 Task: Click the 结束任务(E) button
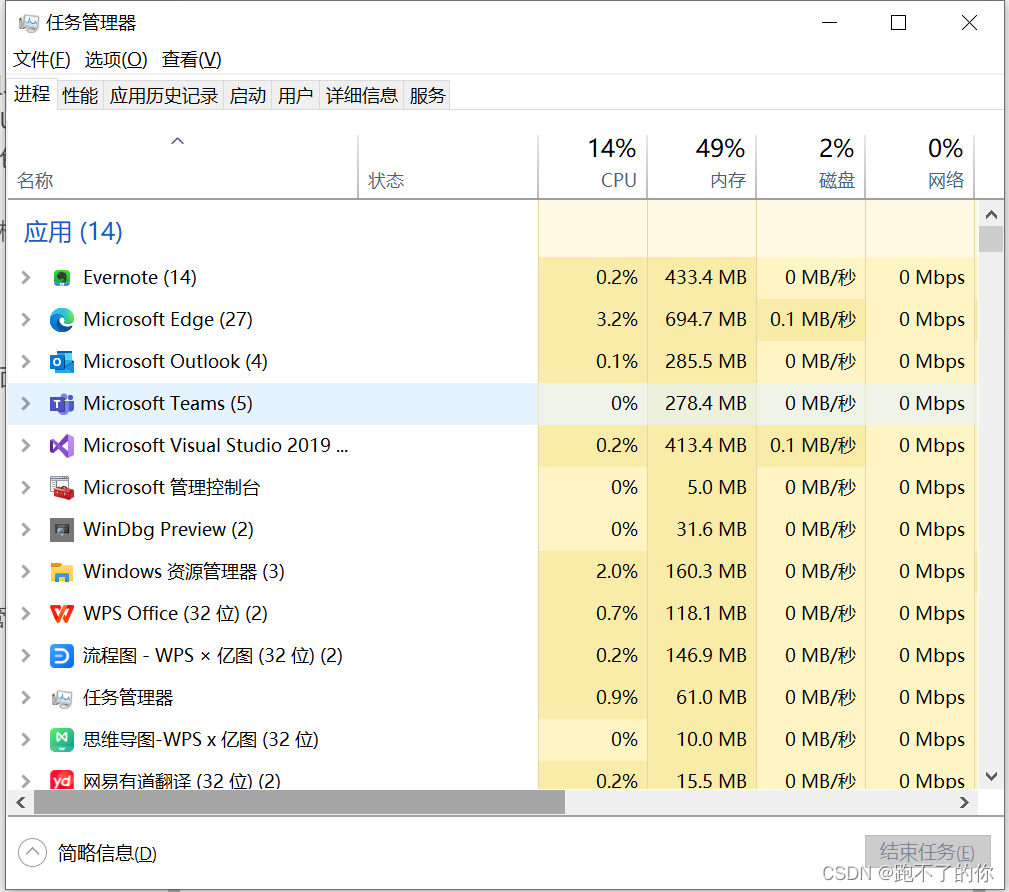tap(927, 852)
